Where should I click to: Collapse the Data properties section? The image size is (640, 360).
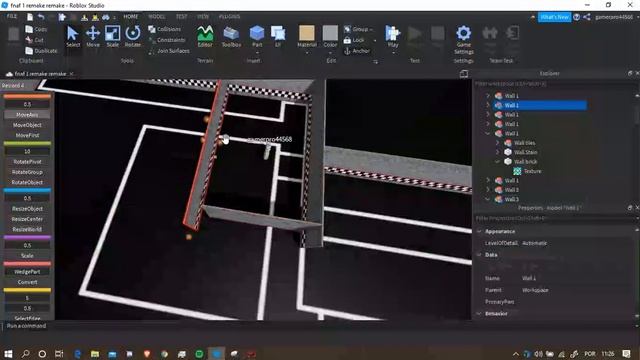coord(480,255)
